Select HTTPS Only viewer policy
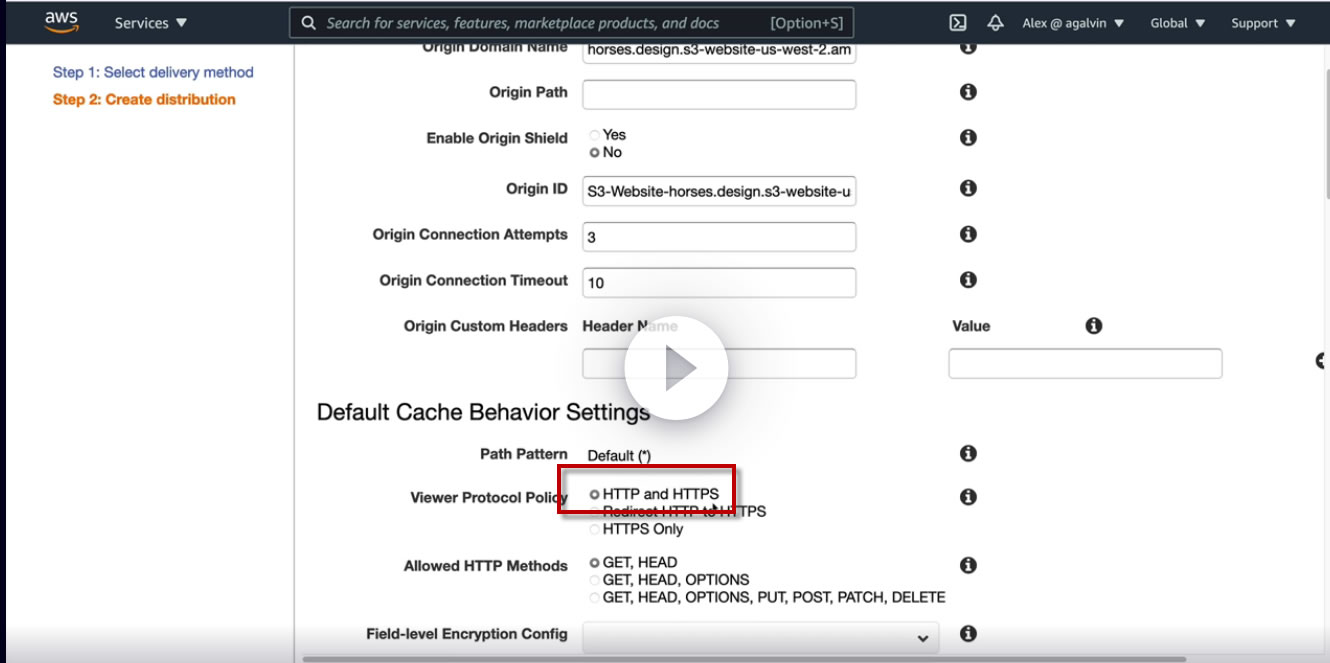This screenshot has height=663, width=1330. pyautogui.click(x=595, y=530)
